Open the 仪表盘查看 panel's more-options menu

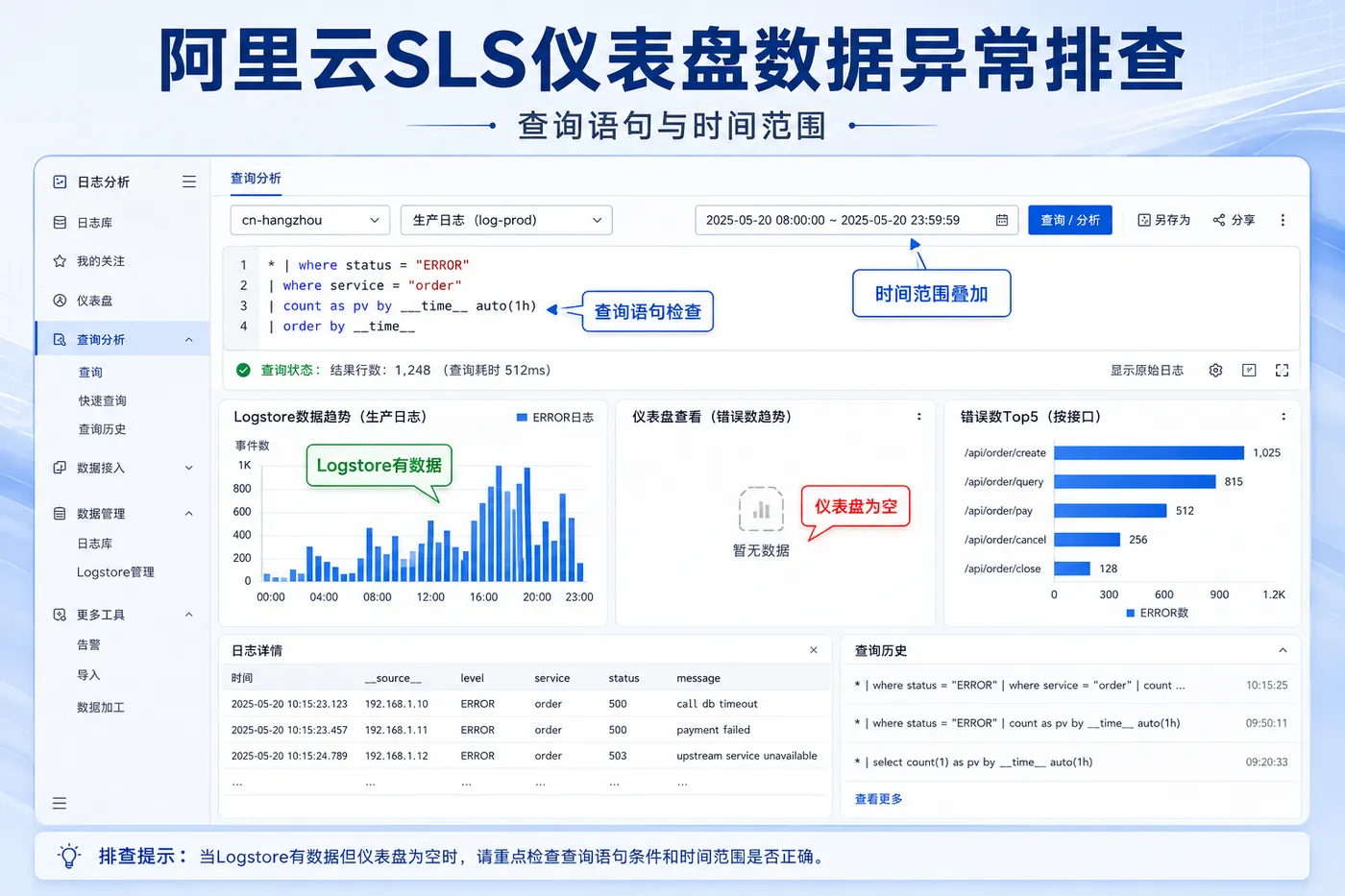[x=919, y=417]
